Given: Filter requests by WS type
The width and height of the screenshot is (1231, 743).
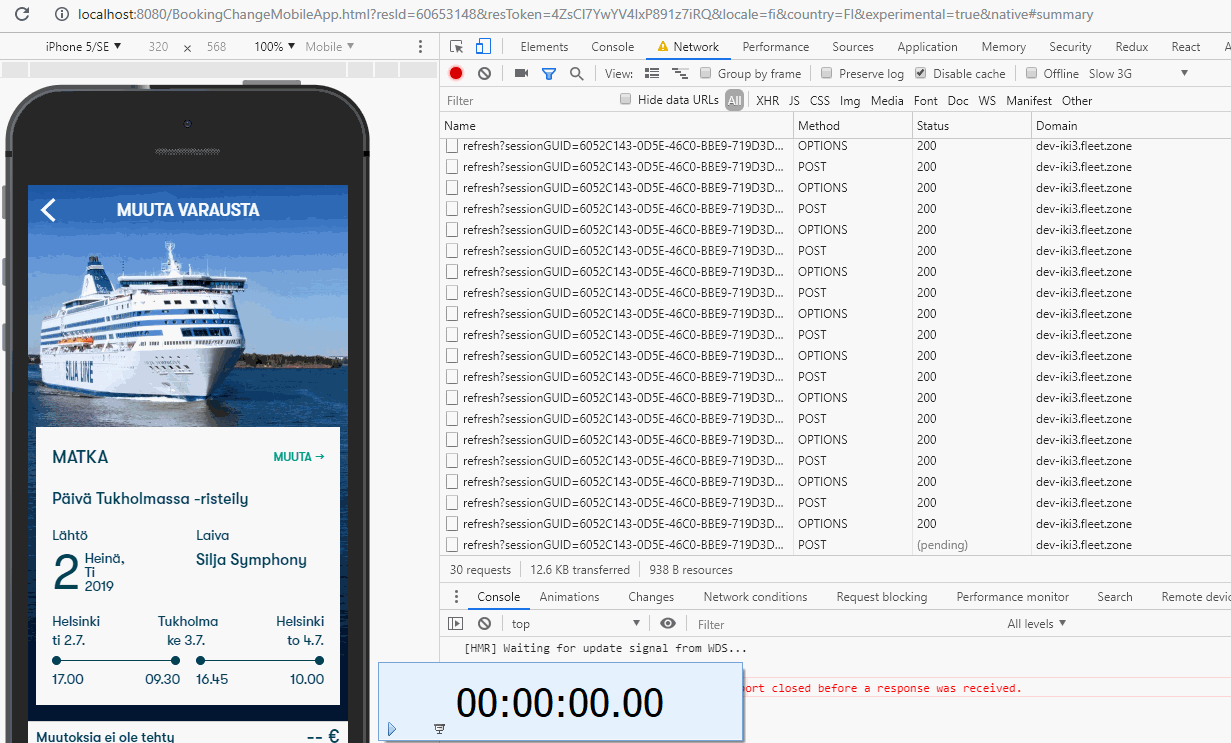Looking at the screenshot, I should [x=987, y=100].
